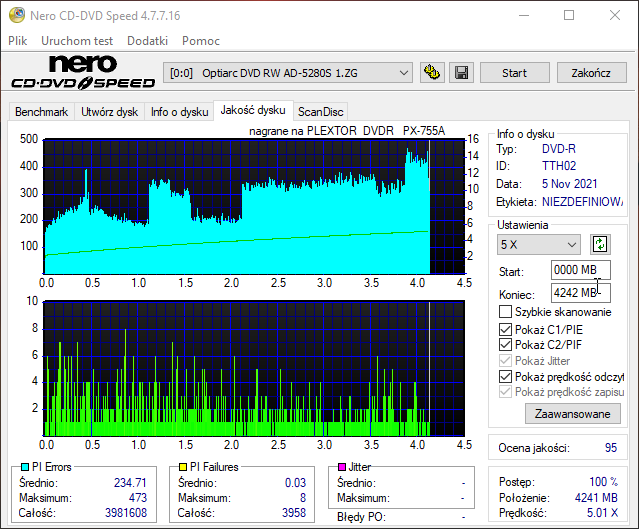Image resolution: width=639 pixels, height=529 pixels.
Task: Click Postęp value 100 %
Action: click(x=604, y=482)
